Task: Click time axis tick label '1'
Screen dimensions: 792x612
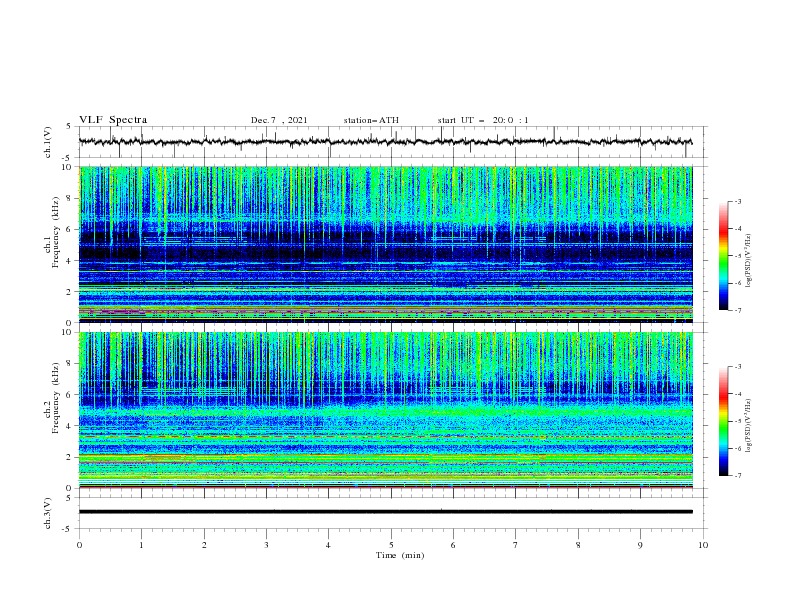Action: pos(141,545)
